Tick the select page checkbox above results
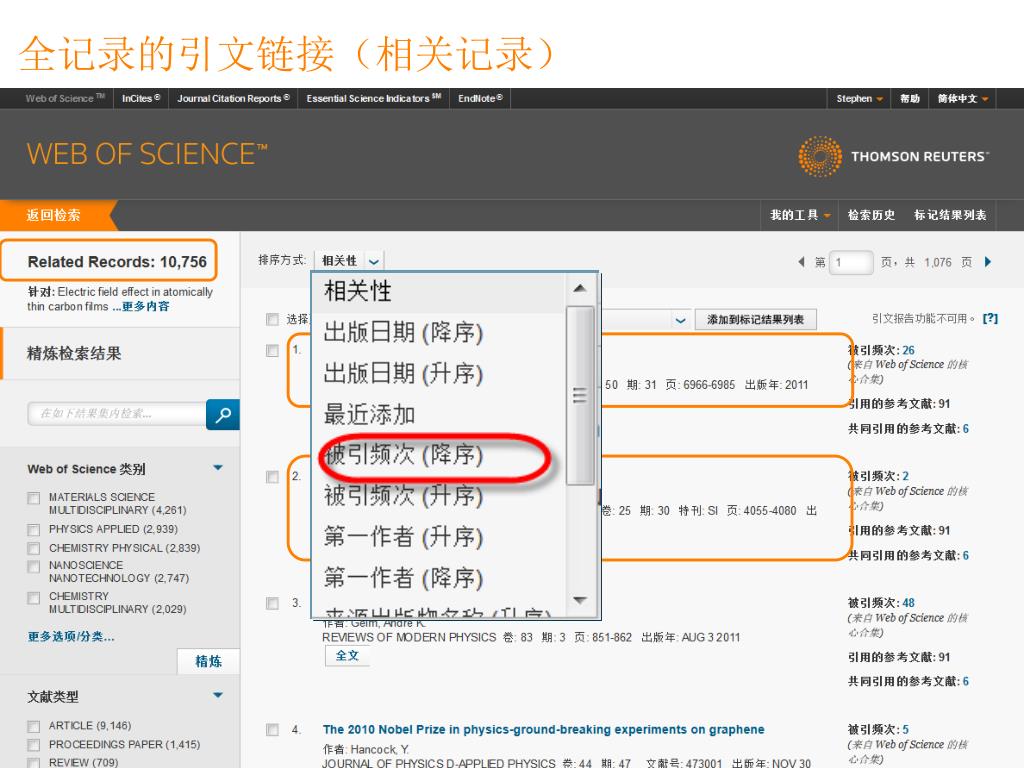1024x768 pixels. coord(272,319)
